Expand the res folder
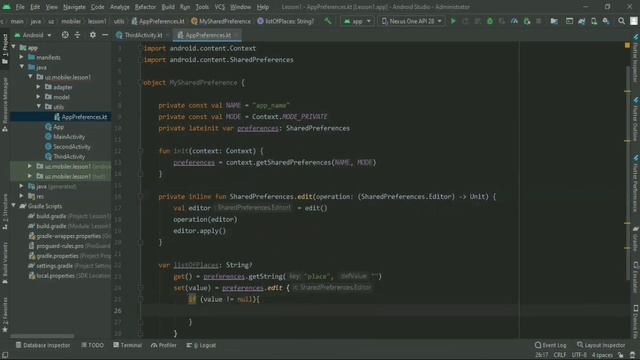Viewport: 640px width, 360px height. (22, 196)
